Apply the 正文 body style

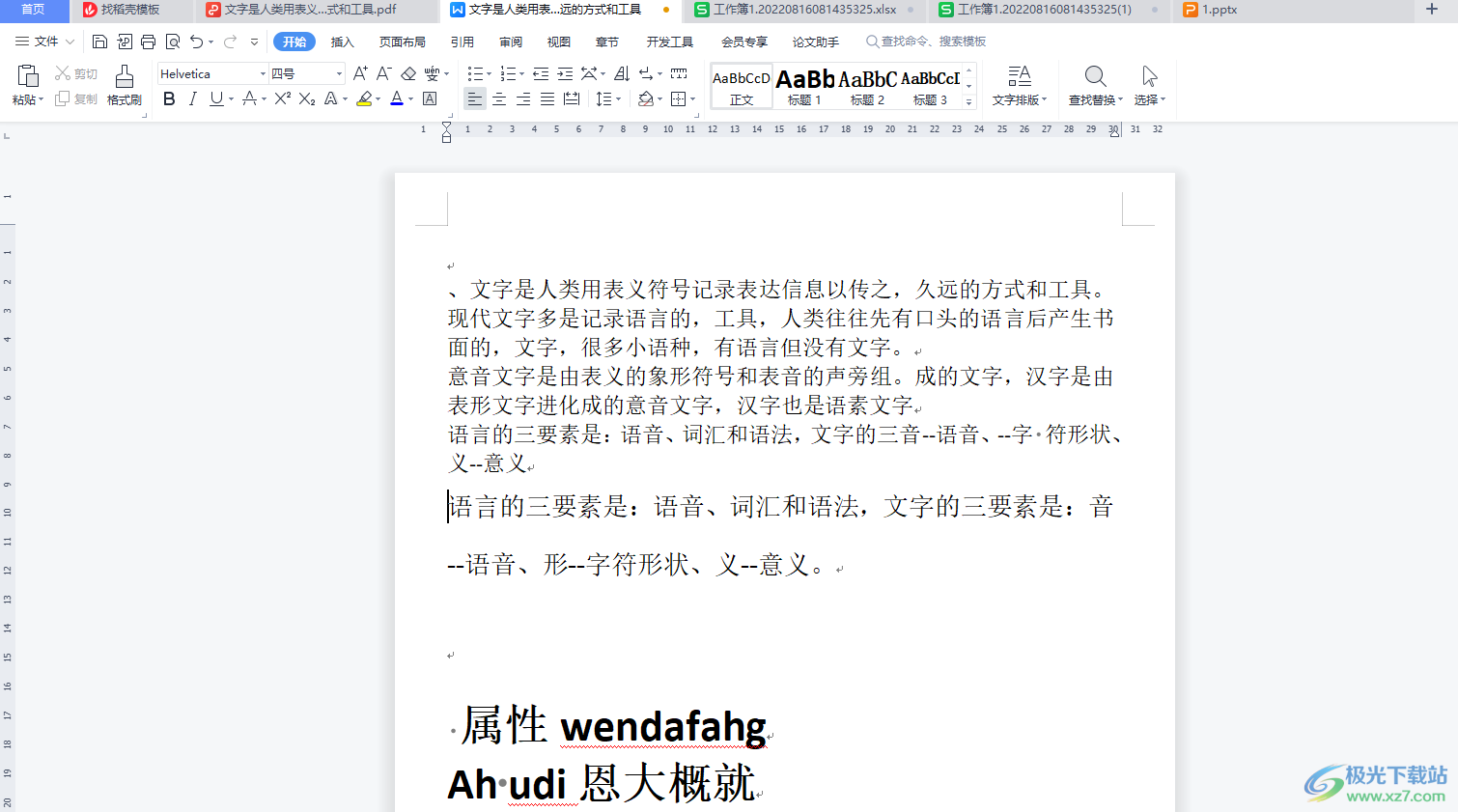(742, 86)
